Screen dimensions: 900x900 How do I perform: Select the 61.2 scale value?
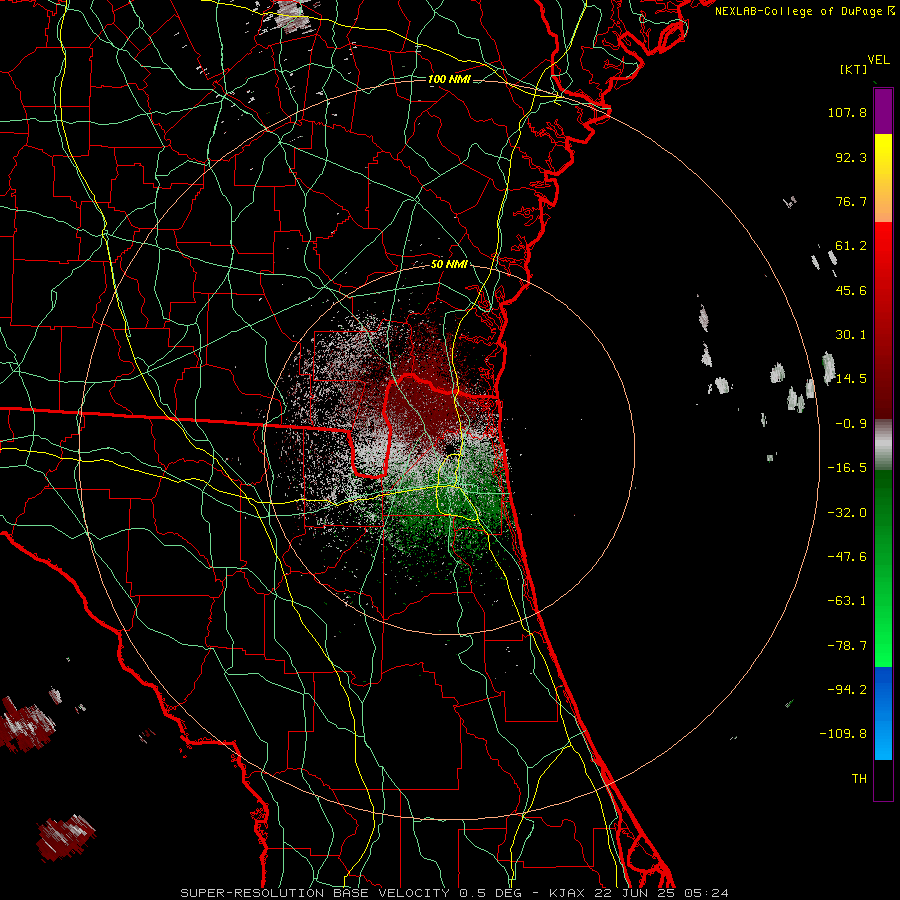[x=851, y=246]
